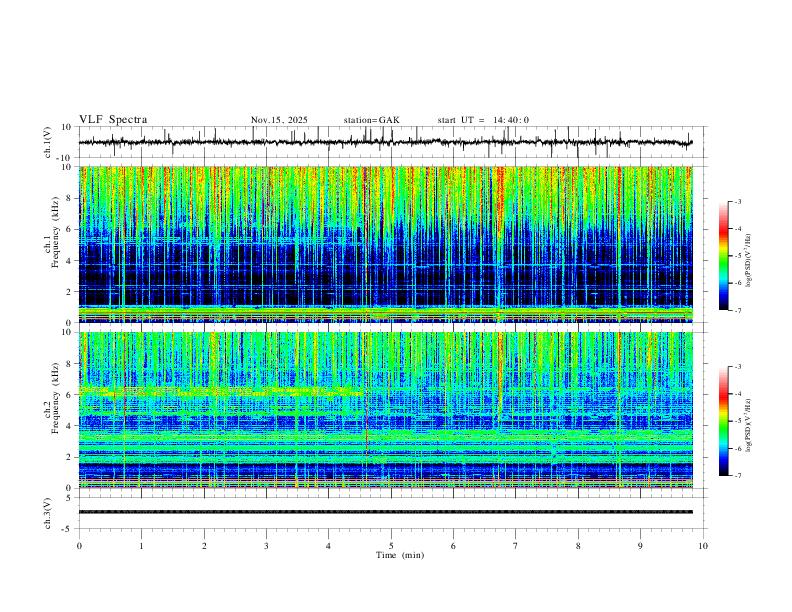Click the '-7' label on ch.2 colorbar
The image size is (792, 612).
point(737,475)
